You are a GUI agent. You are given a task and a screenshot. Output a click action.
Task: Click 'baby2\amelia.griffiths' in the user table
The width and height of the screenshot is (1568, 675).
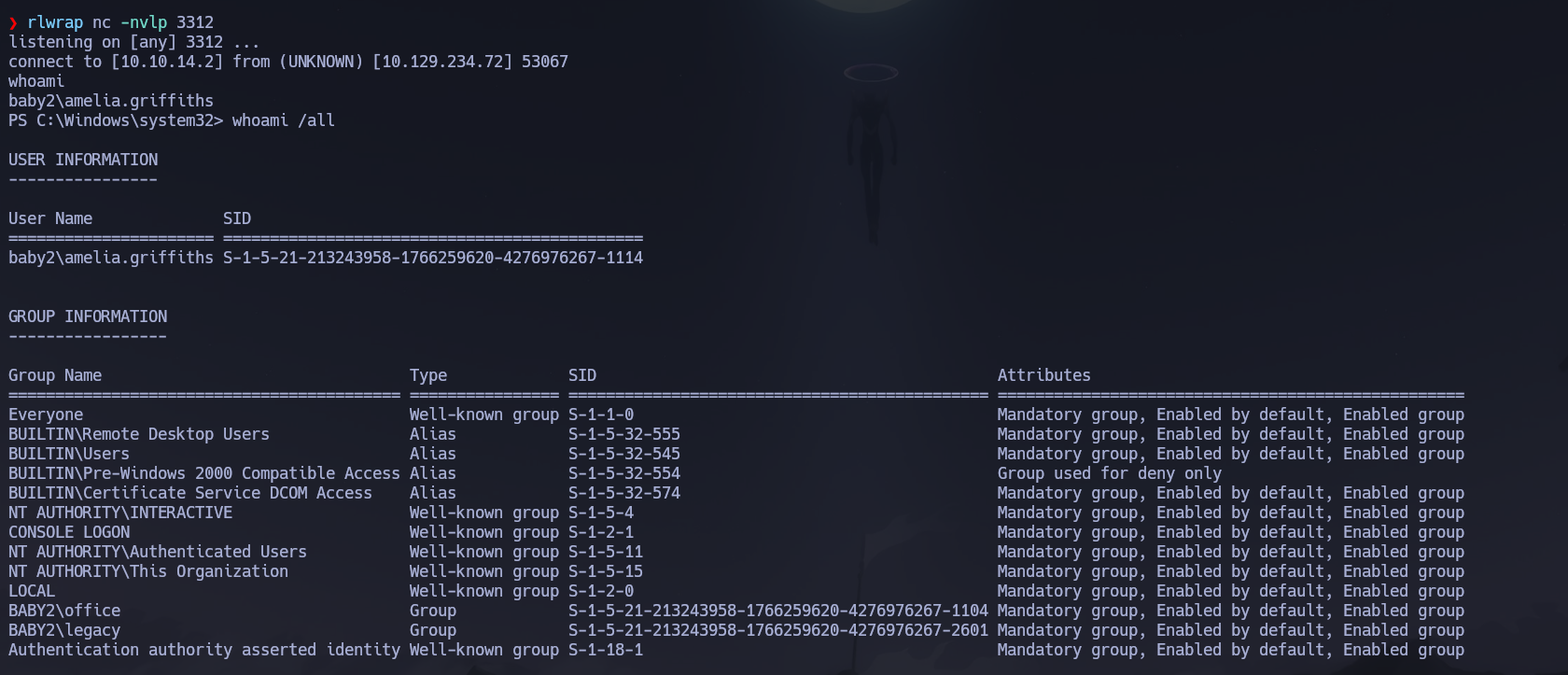111,258
